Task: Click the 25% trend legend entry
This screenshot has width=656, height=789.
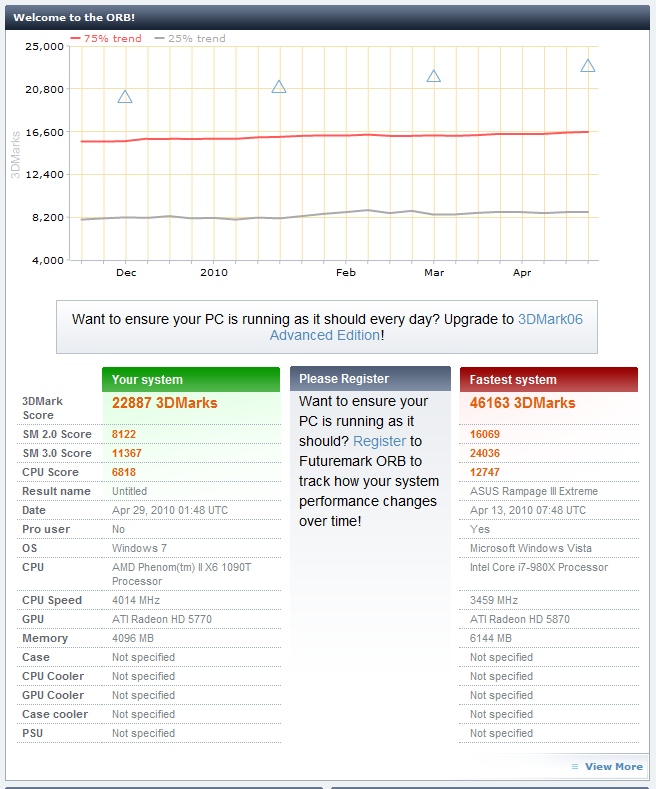Action: pyautogui.click(x=190, y=38)
